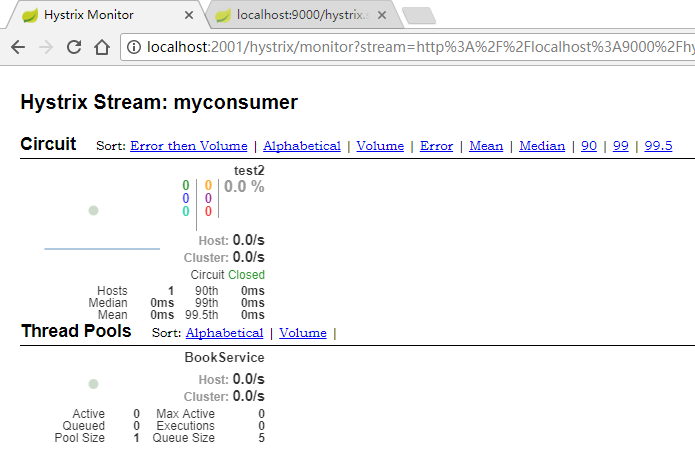Click the site info icon in address bar
The image size is (695, 452).
point(134,47)
